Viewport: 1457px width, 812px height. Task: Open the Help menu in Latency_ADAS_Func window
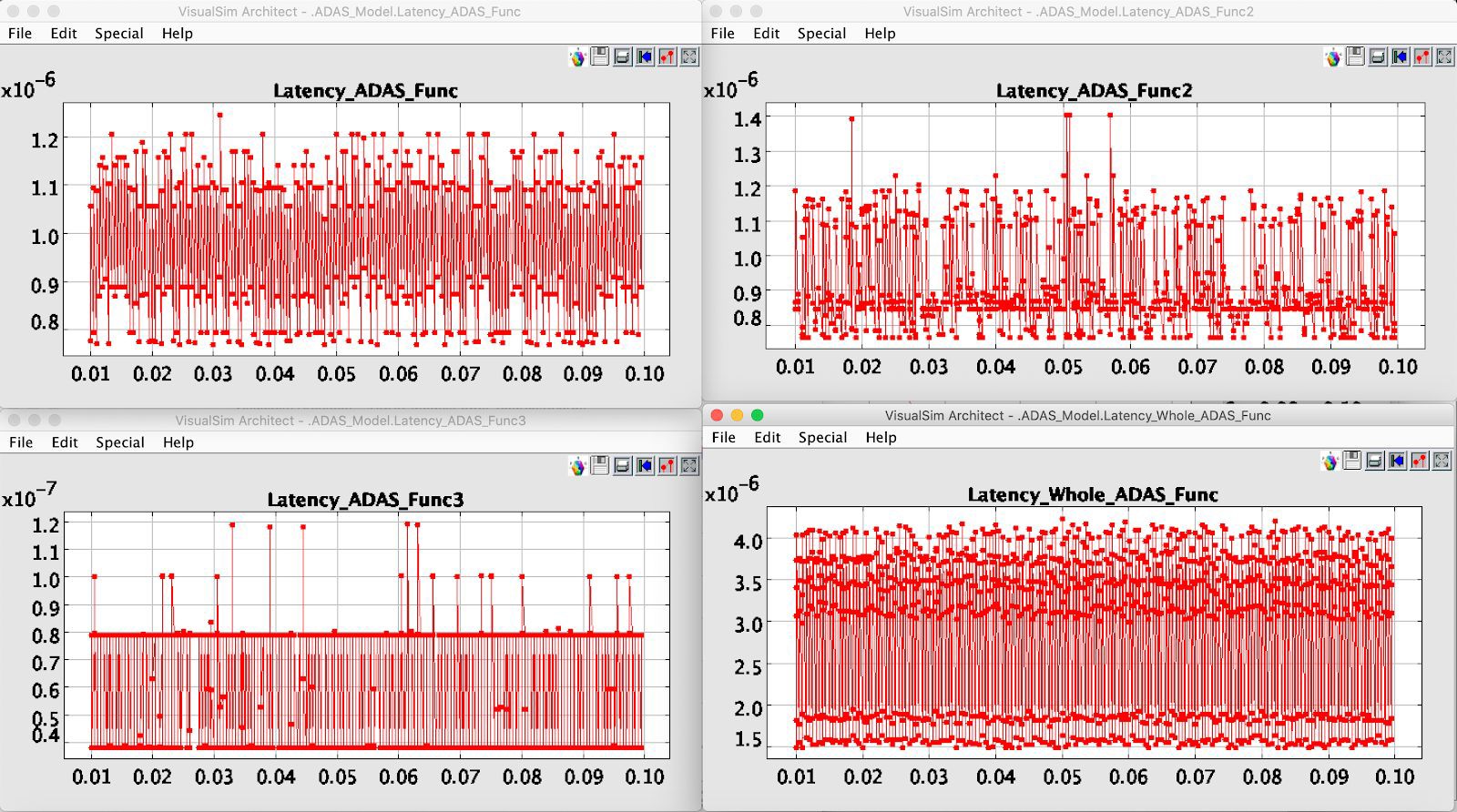pyautogui.click(x=178, y=33)
